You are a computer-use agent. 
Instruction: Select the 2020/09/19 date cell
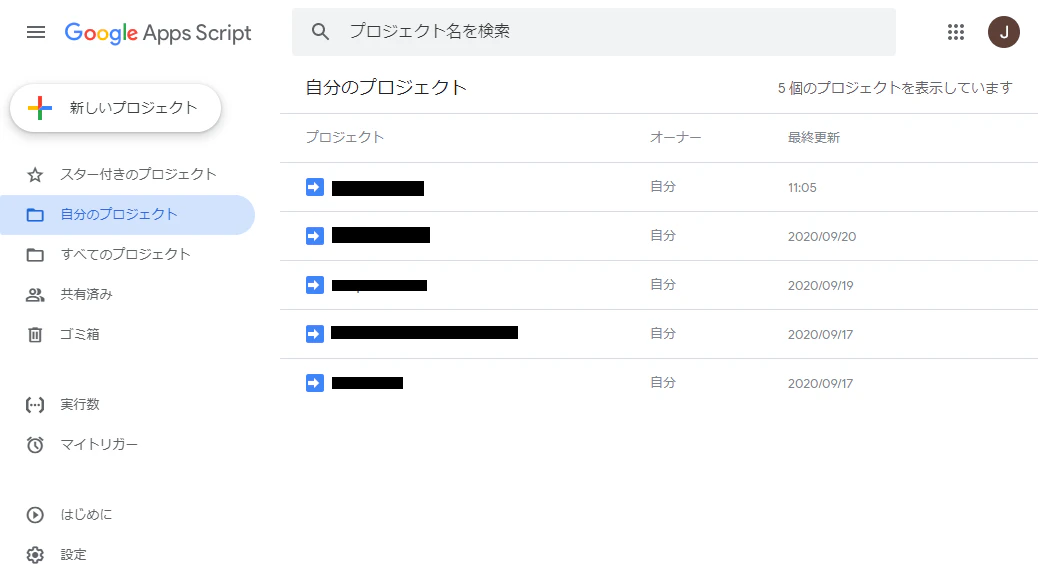pos(820,285)
